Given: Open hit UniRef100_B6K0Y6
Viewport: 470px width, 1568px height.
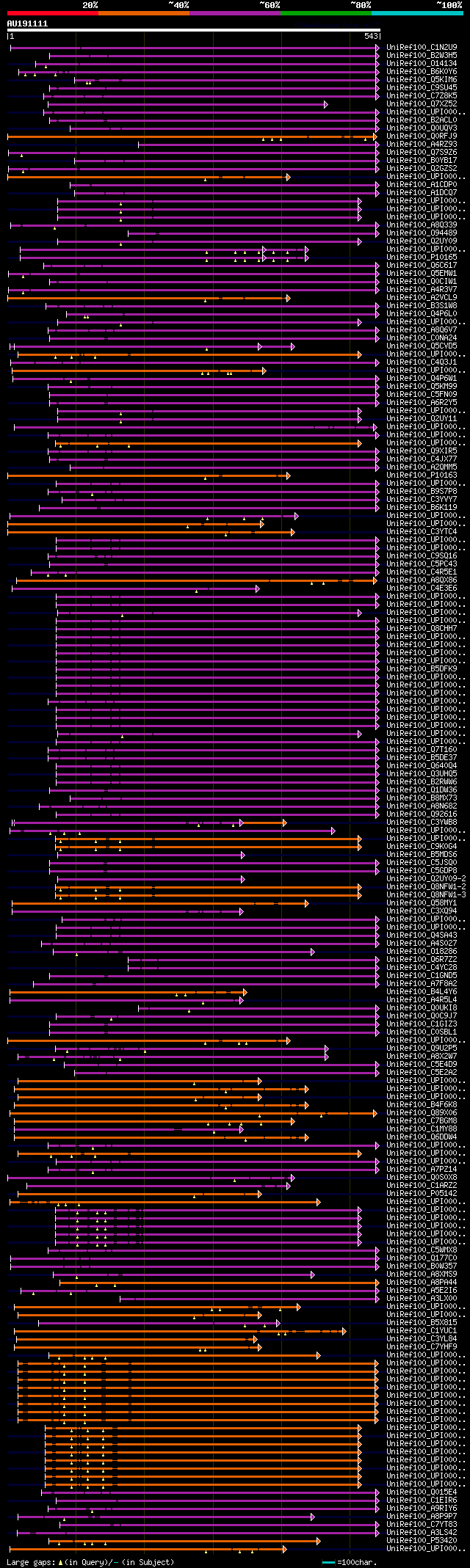Looking at the screenshot, I should click(422, 71).
